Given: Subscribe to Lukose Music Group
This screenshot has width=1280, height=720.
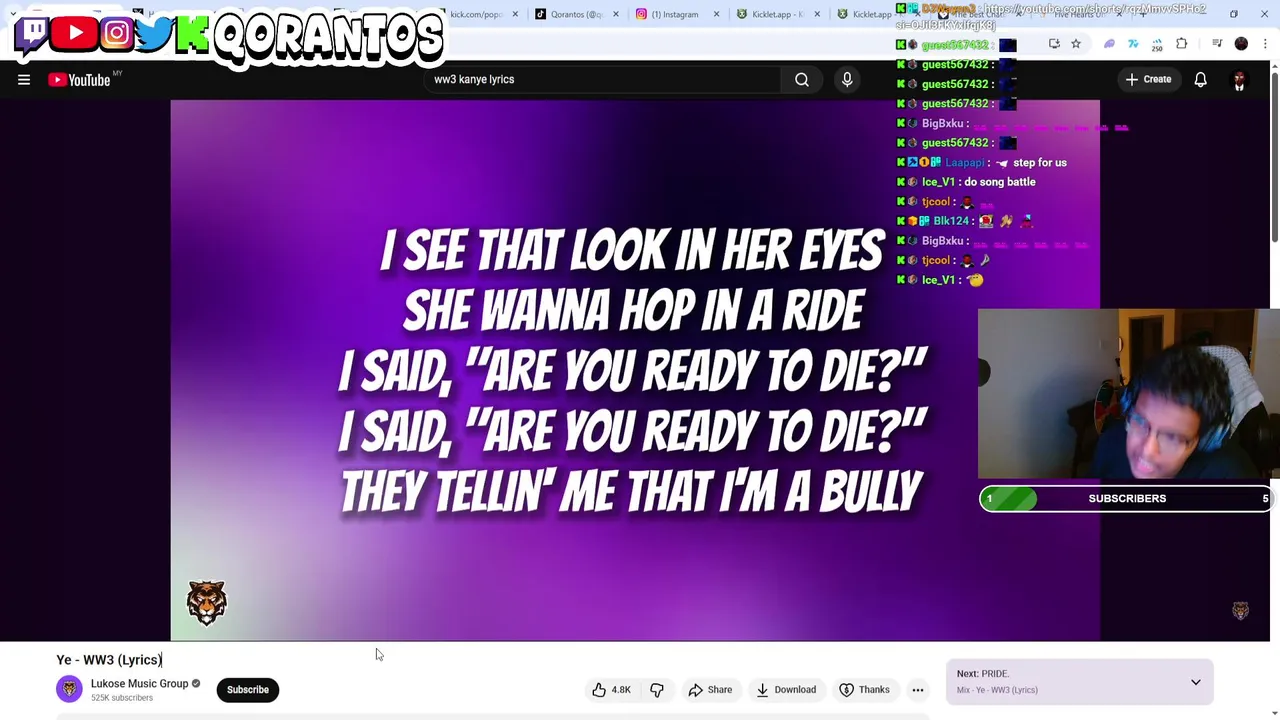Looking at the screenshot, I should coord(248,689).
